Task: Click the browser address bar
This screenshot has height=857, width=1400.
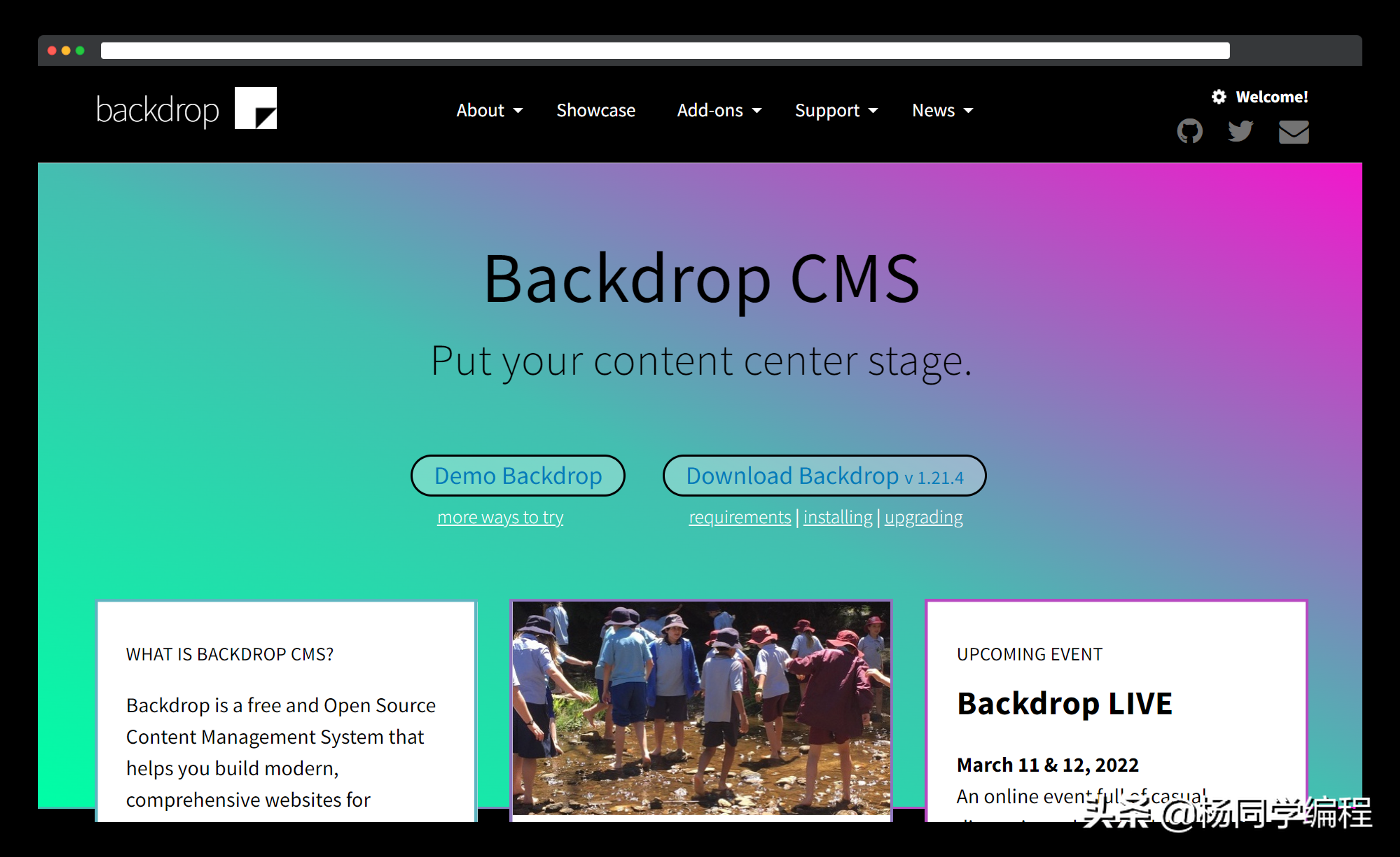Action: tap(665, 51)
